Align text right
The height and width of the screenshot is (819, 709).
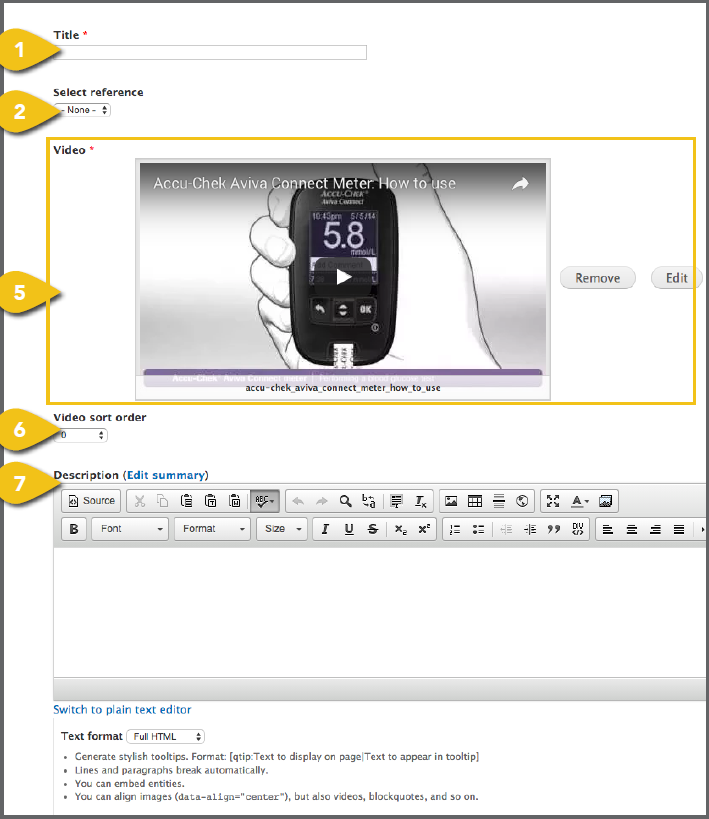[x=655, y=529]
